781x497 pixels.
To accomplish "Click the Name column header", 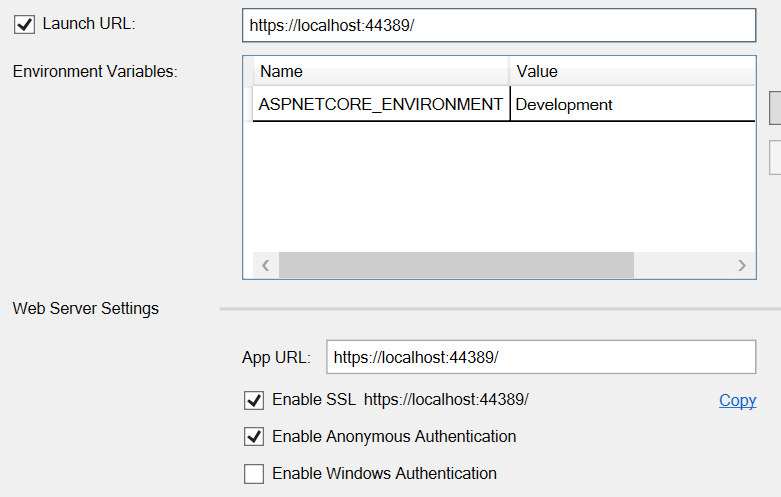I will click(380, 71).
